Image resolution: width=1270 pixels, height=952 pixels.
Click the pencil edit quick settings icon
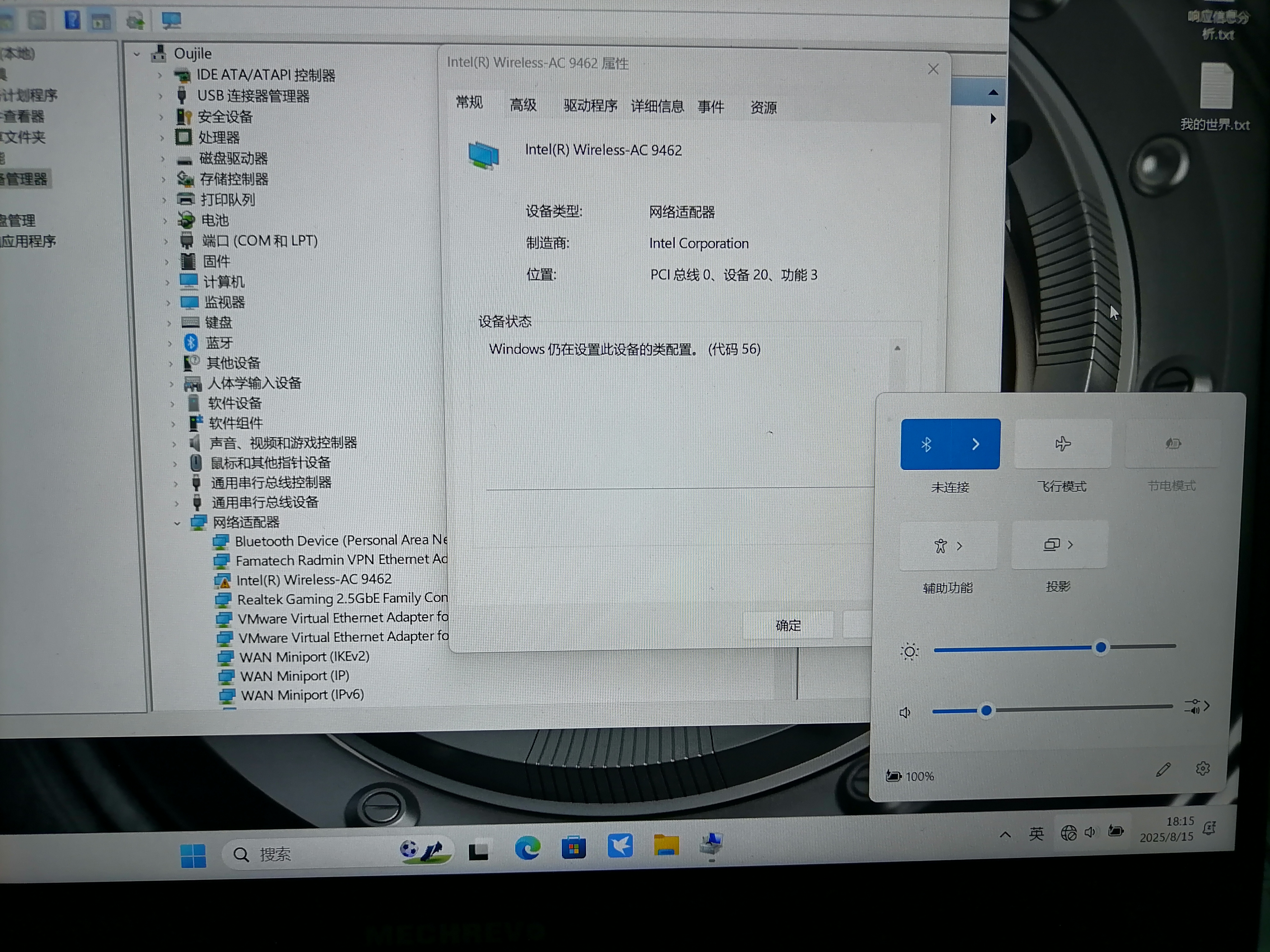[x=1163, y=770]
